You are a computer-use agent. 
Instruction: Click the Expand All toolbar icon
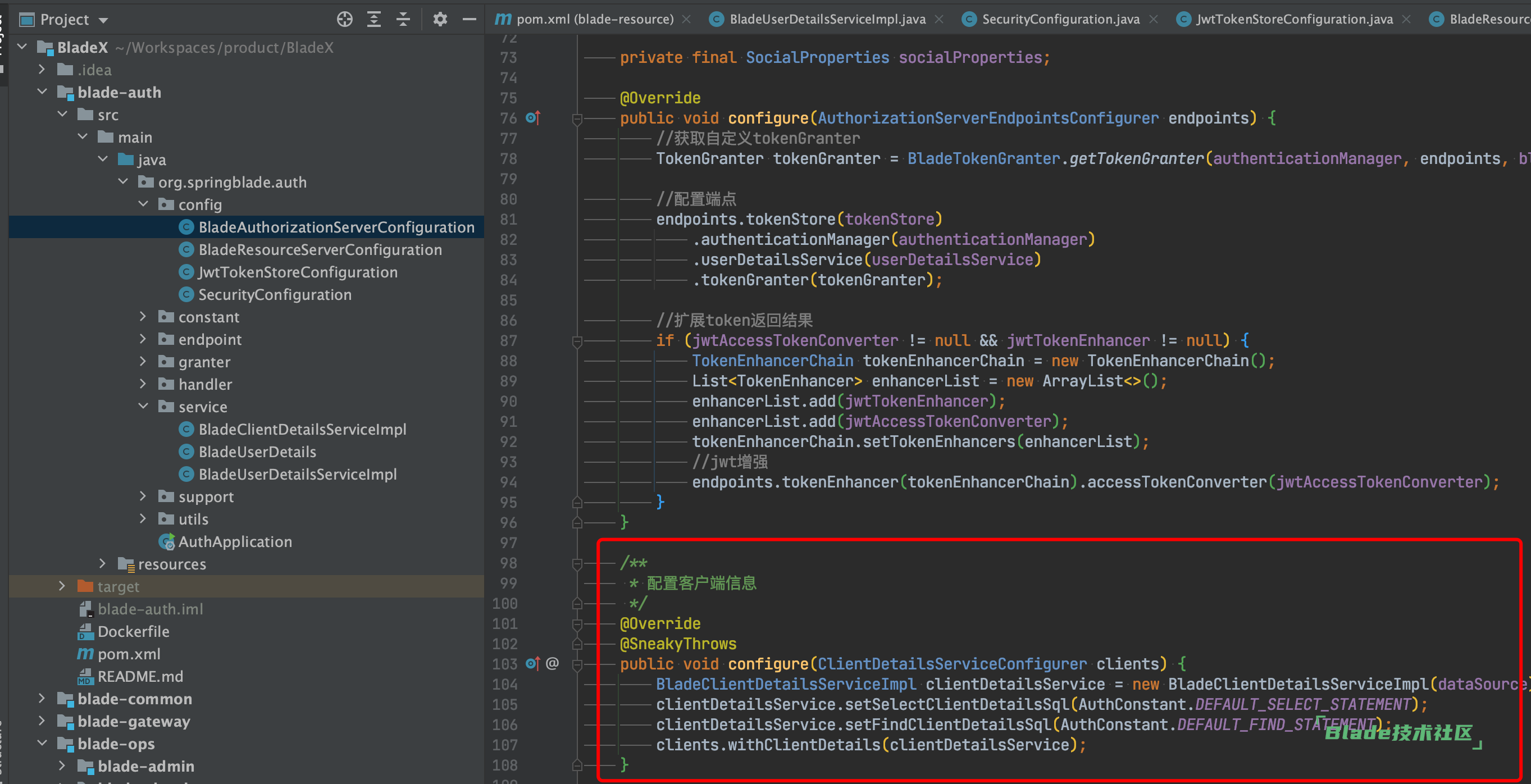click(x=374, y=20)
